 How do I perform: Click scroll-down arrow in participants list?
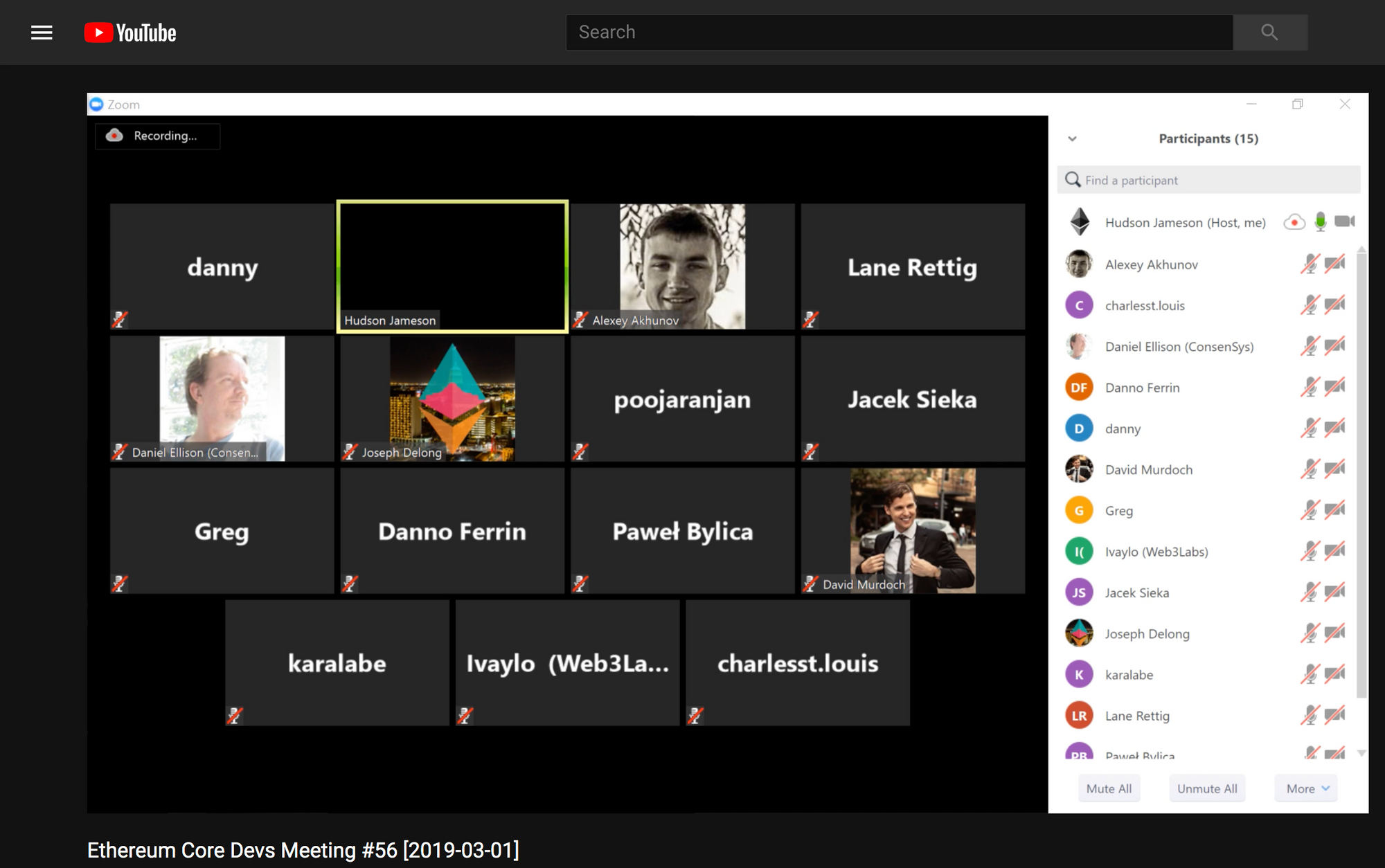click(1361, 754)
